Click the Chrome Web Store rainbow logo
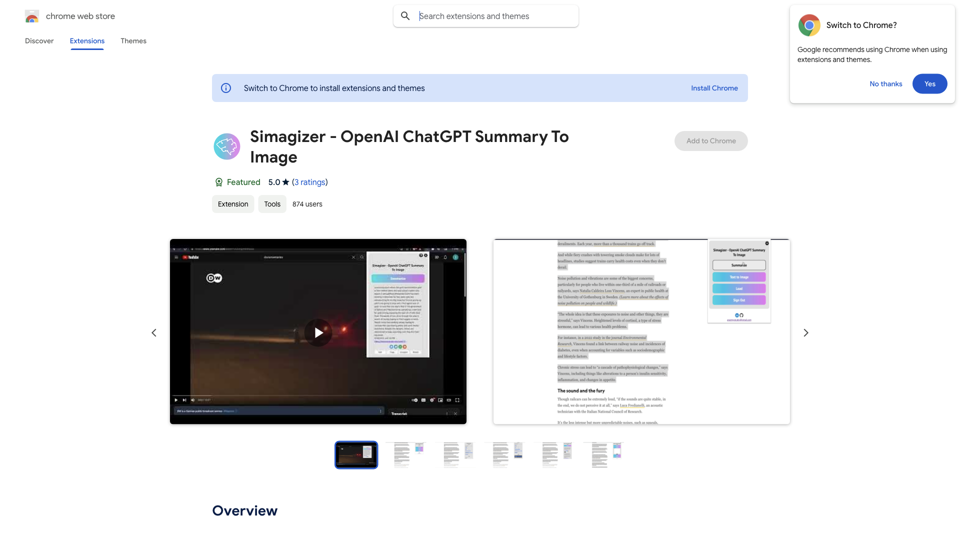Screen dimensions: 960x540 tap(32, 17)
